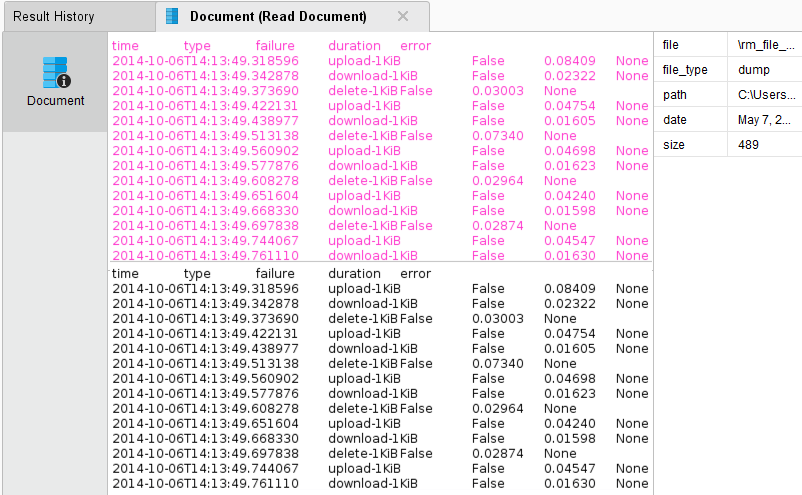Select the pink upload-1KiB line with duration 0.08409

pos(380,61)
